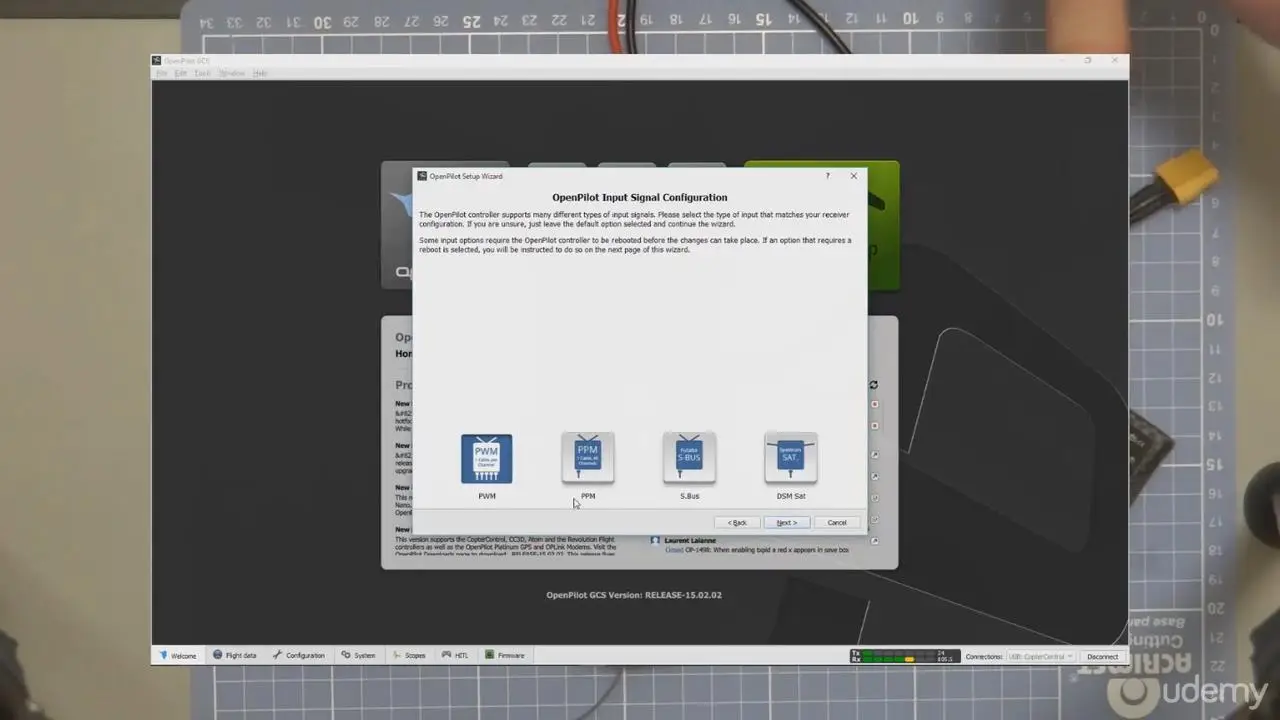Image resolution: width=1280 pixels, height=720 pixels.
Task: Select the PWM input signal icon
Action: point(487,459)
